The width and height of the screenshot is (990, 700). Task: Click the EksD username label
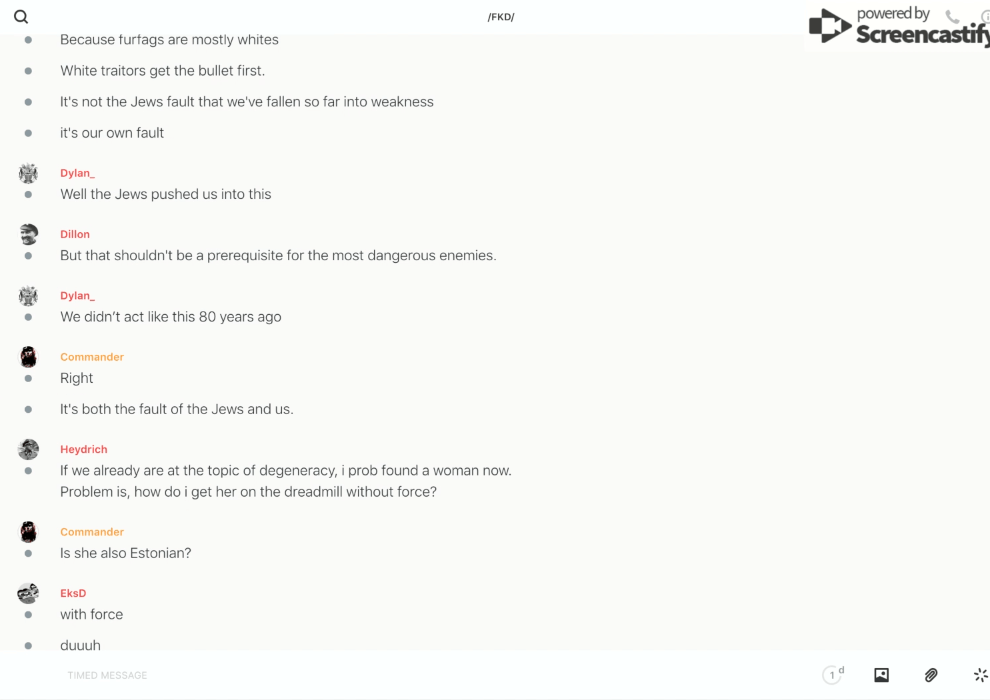tap(73, 593)
